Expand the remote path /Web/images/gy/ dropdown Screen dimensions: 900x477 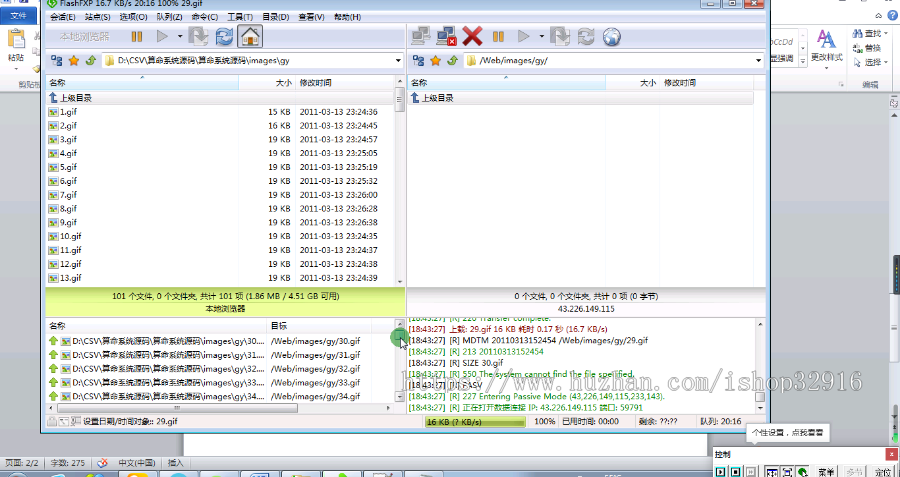[758, 61]
